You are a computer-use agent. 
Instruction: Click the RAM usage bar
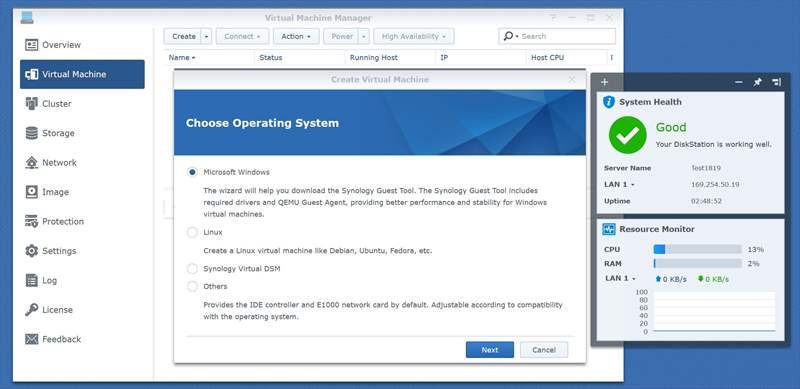[x=697, y=264]
